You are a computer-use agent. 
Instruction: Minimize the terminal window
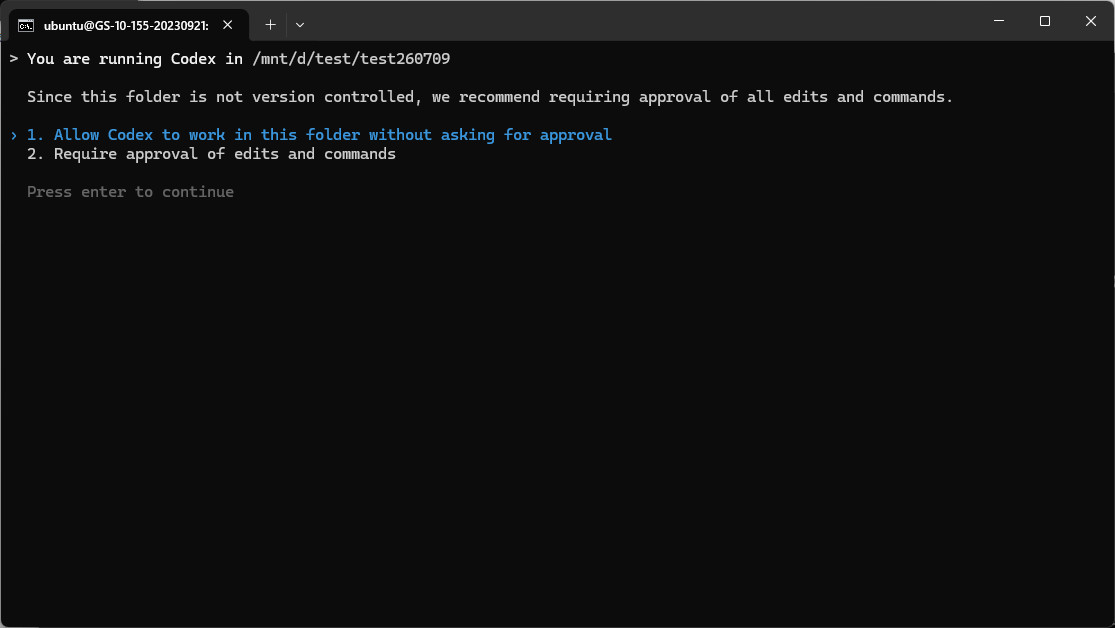pyautogui.click(x=998, y=21)
